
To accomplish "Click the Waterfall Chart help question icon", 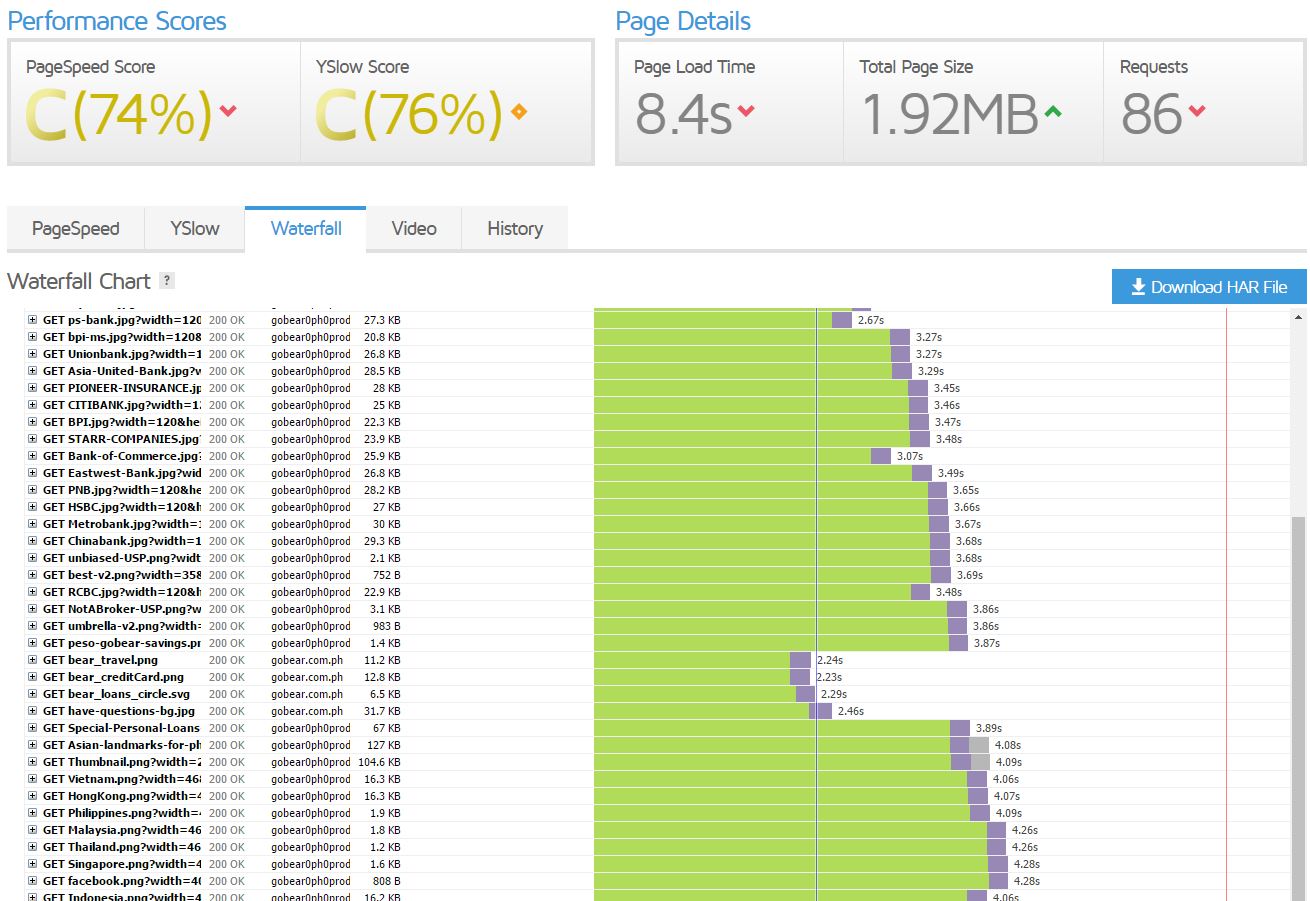I will coord(167,282).
